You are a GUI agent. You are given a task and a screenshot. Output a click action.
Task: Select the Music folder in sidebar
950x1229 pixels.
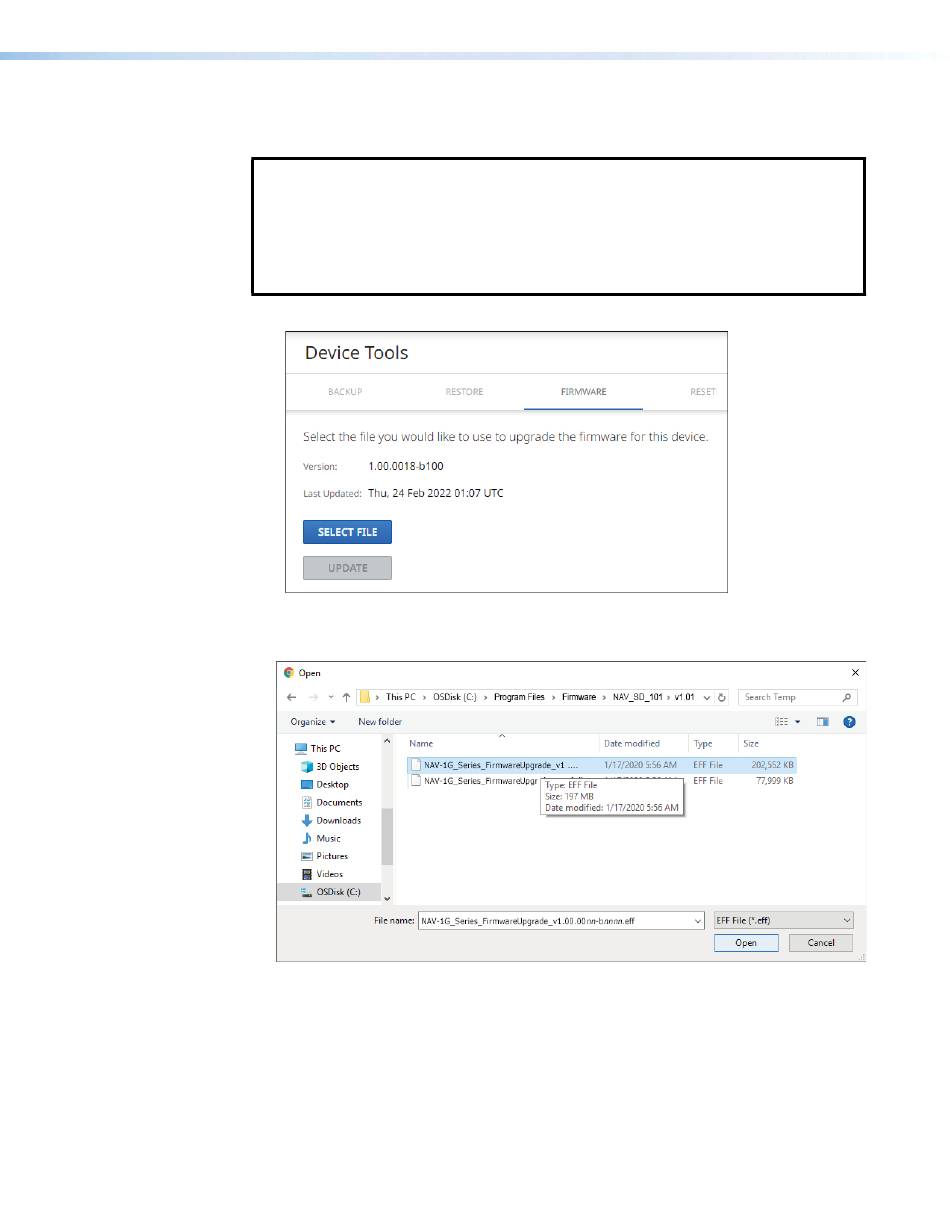328,838
